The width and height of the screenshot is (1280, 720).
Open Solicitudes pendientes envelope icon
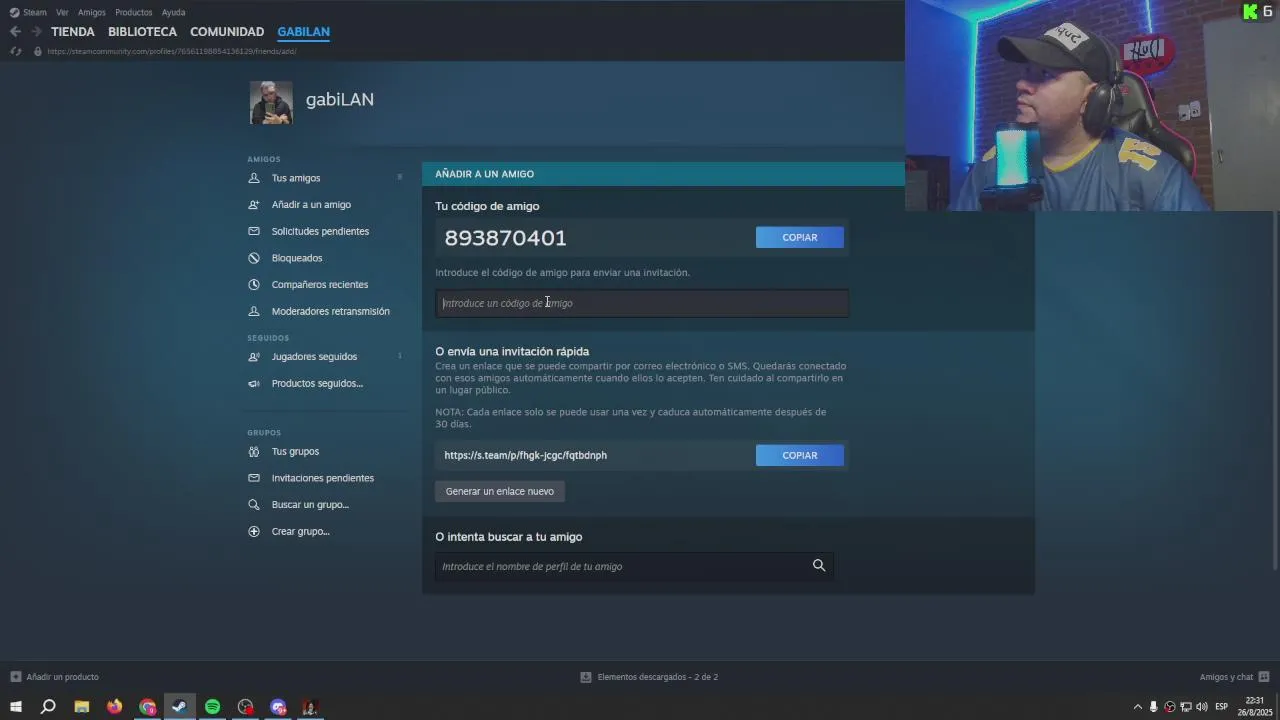[254, 231]
